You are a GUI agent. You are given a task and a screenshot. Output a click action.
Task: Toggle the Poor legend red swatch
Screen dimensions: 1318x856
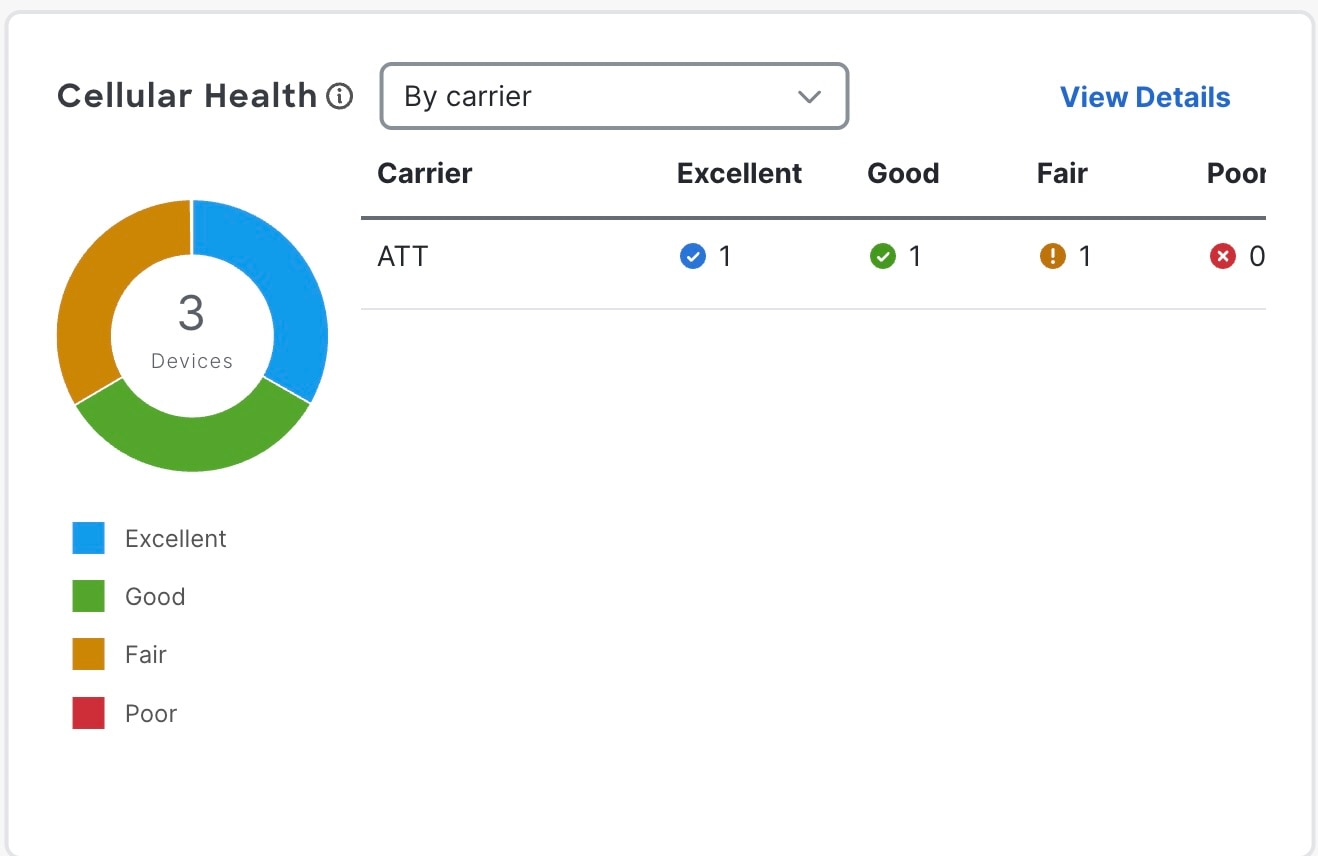pos(89,713)
